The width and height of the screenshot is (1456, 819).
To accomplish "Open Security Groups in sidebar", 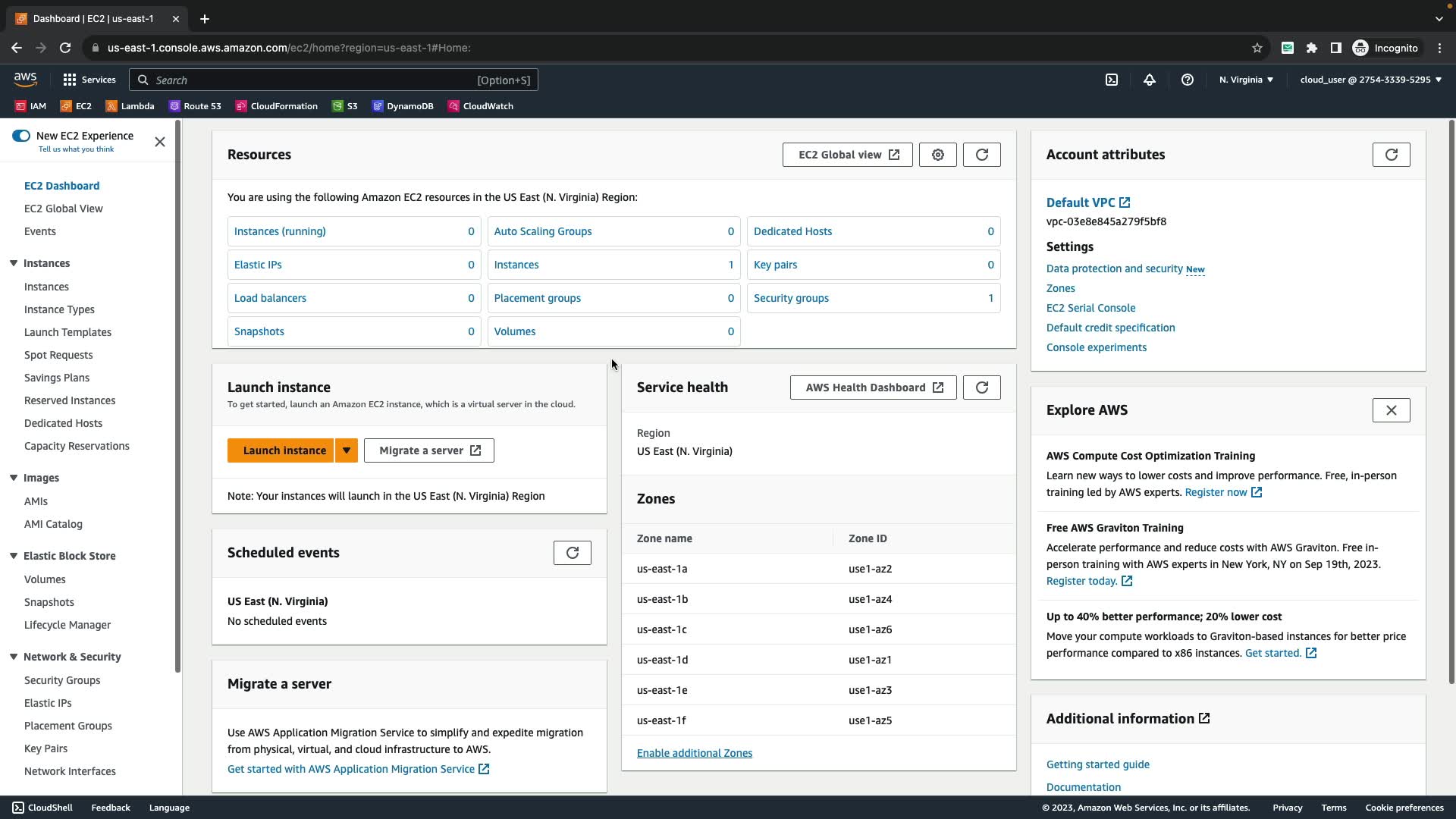I will (62, 680).
